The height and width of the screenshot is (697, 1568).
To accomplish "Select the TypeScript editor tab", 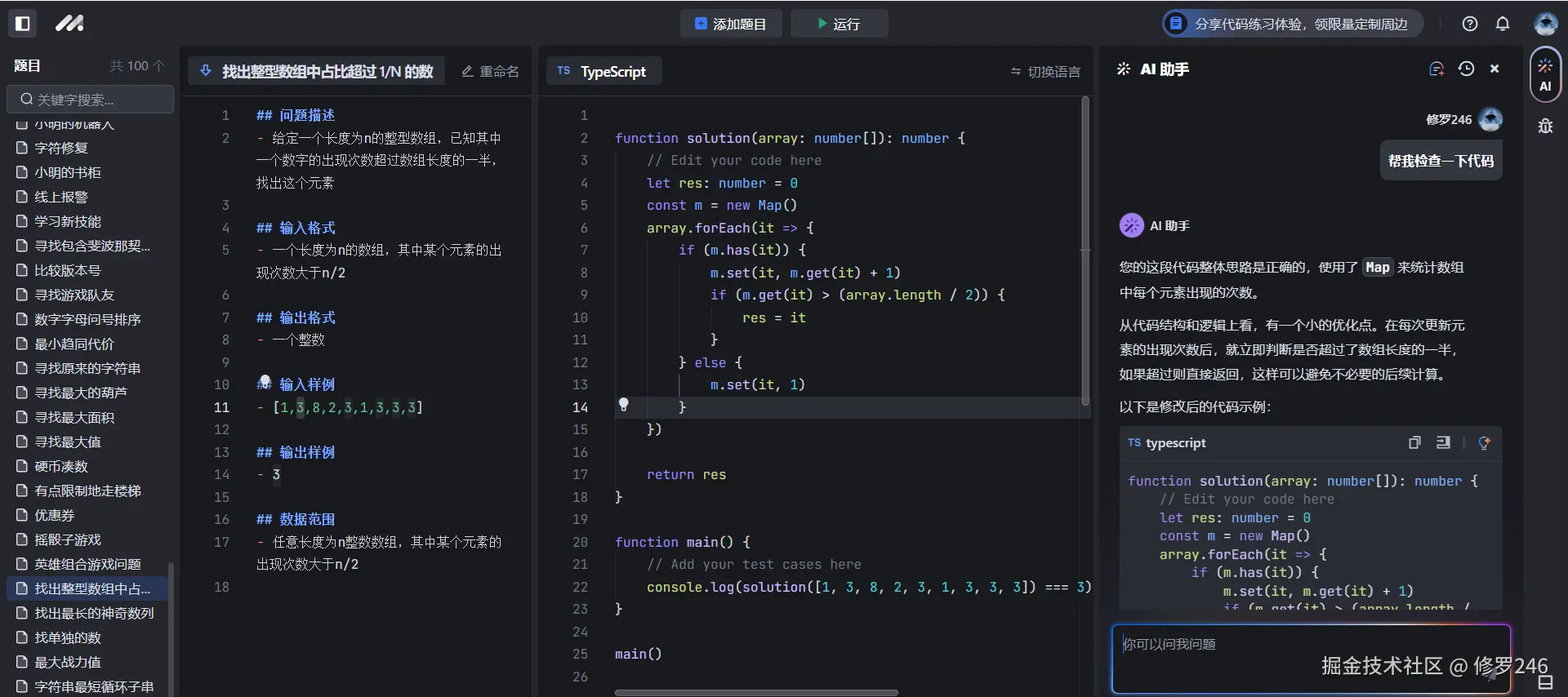I will click(604, 71).
